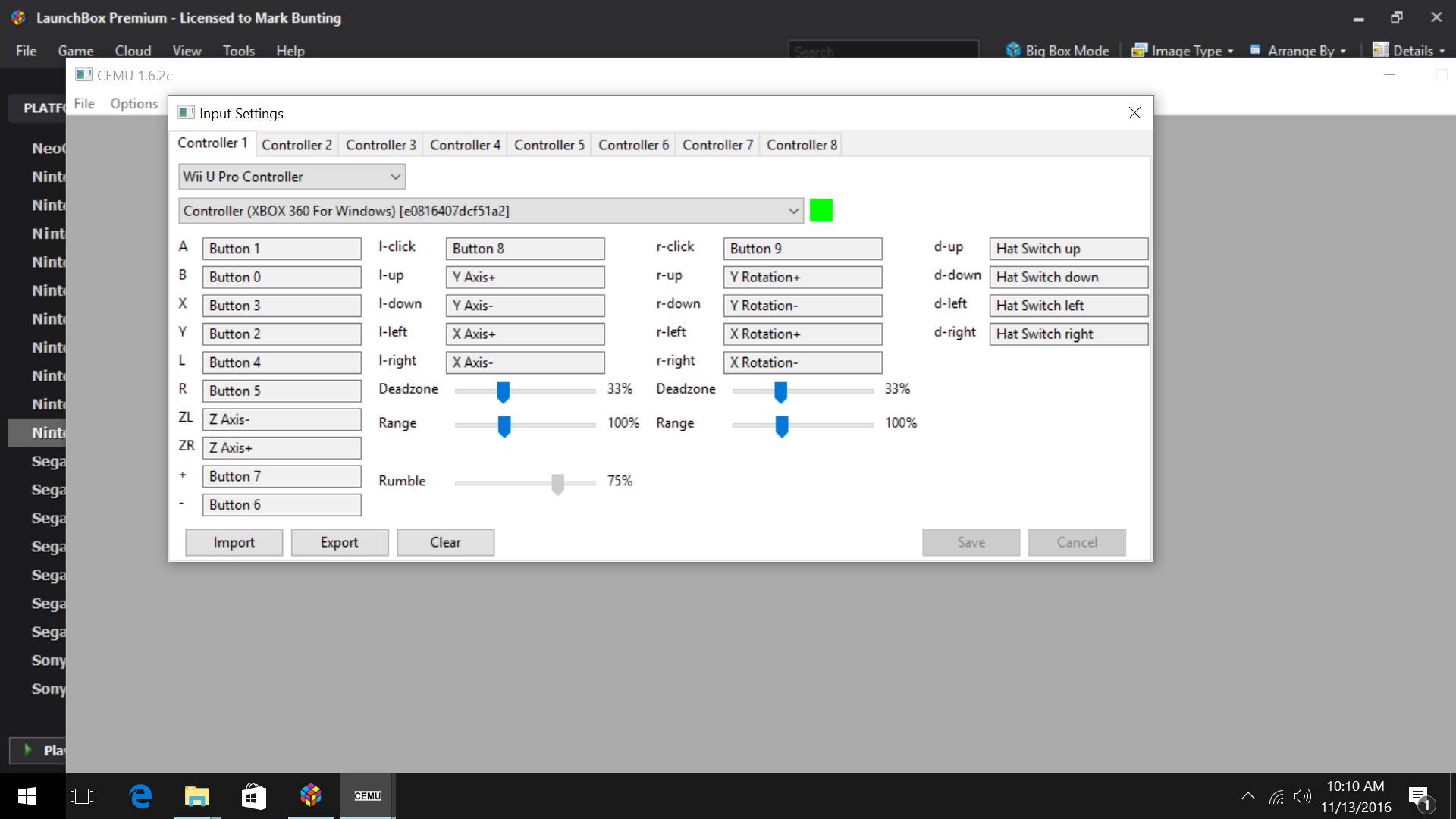Launch Microsoft Edge from taskbar
1456x819 pixels.
pyautogui.click(x=141, y=796)
